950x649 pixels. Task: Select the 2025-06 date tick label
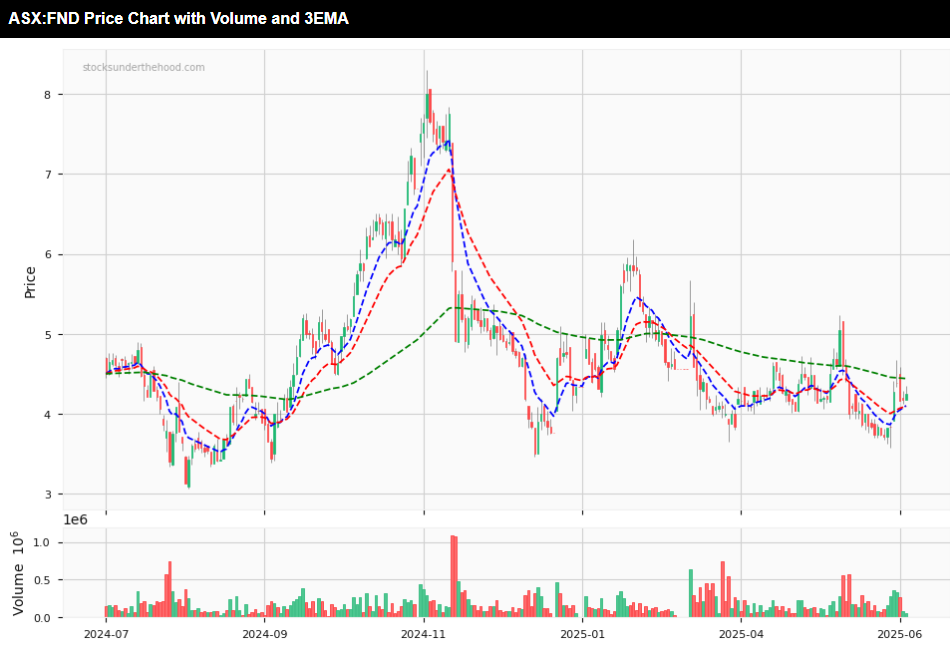[x=900, y=634]
